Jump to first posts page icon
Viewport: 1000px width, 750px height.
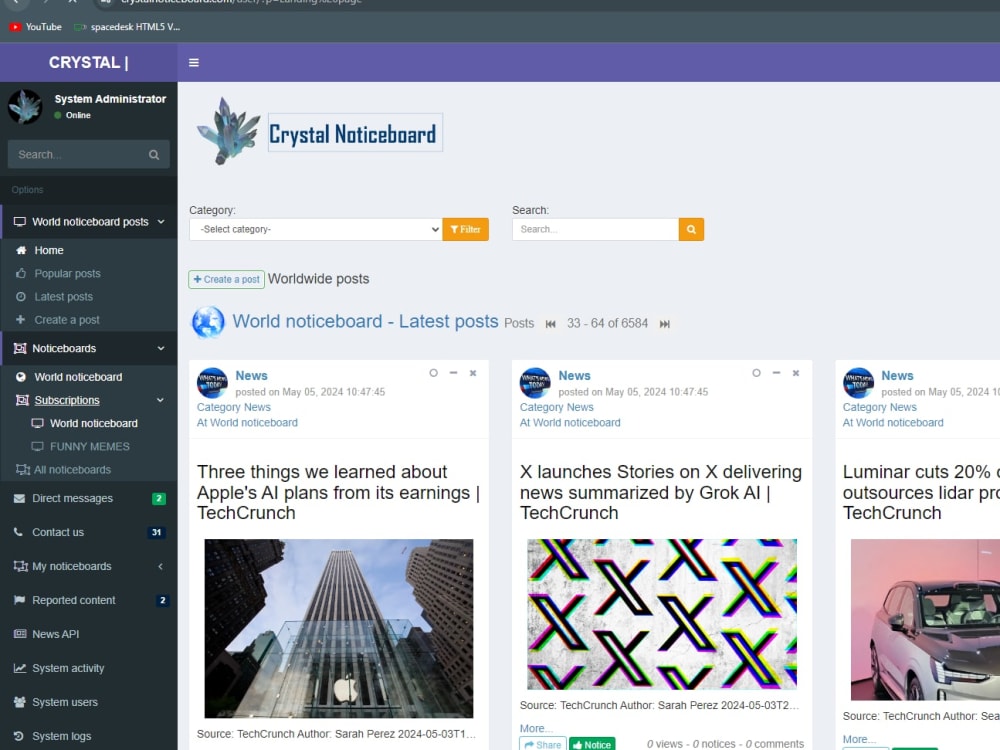click(550, 324)
